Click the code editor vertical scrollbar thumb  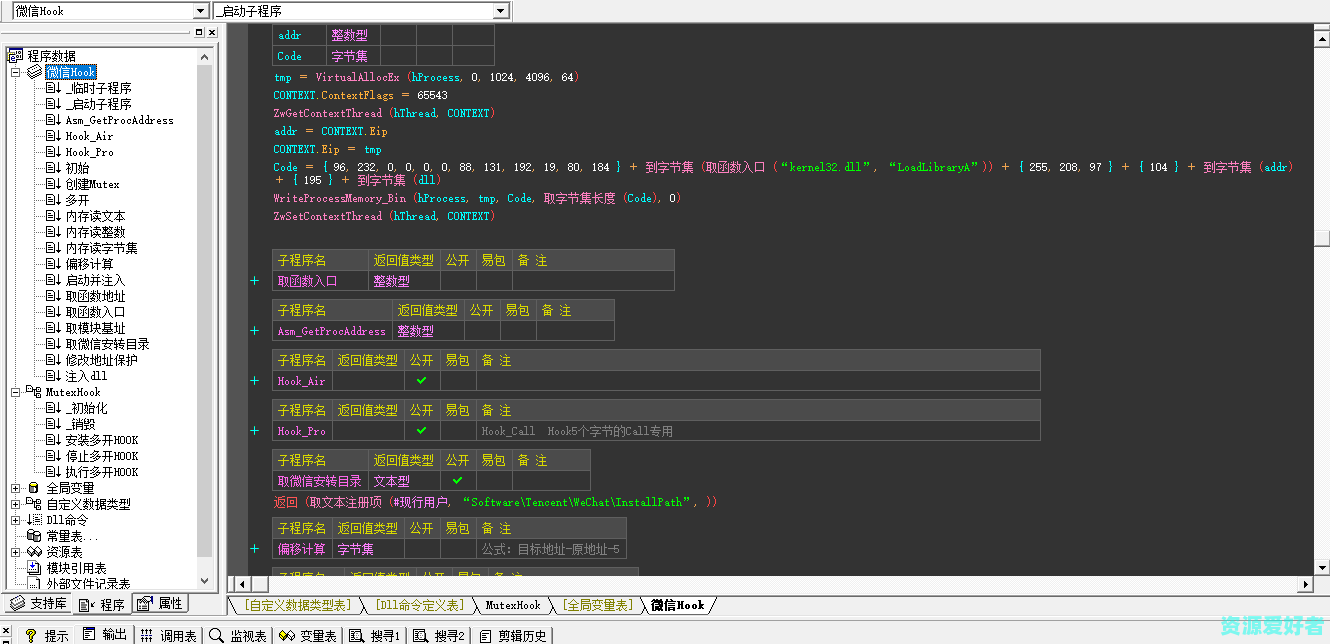[x=1322, y=237]
